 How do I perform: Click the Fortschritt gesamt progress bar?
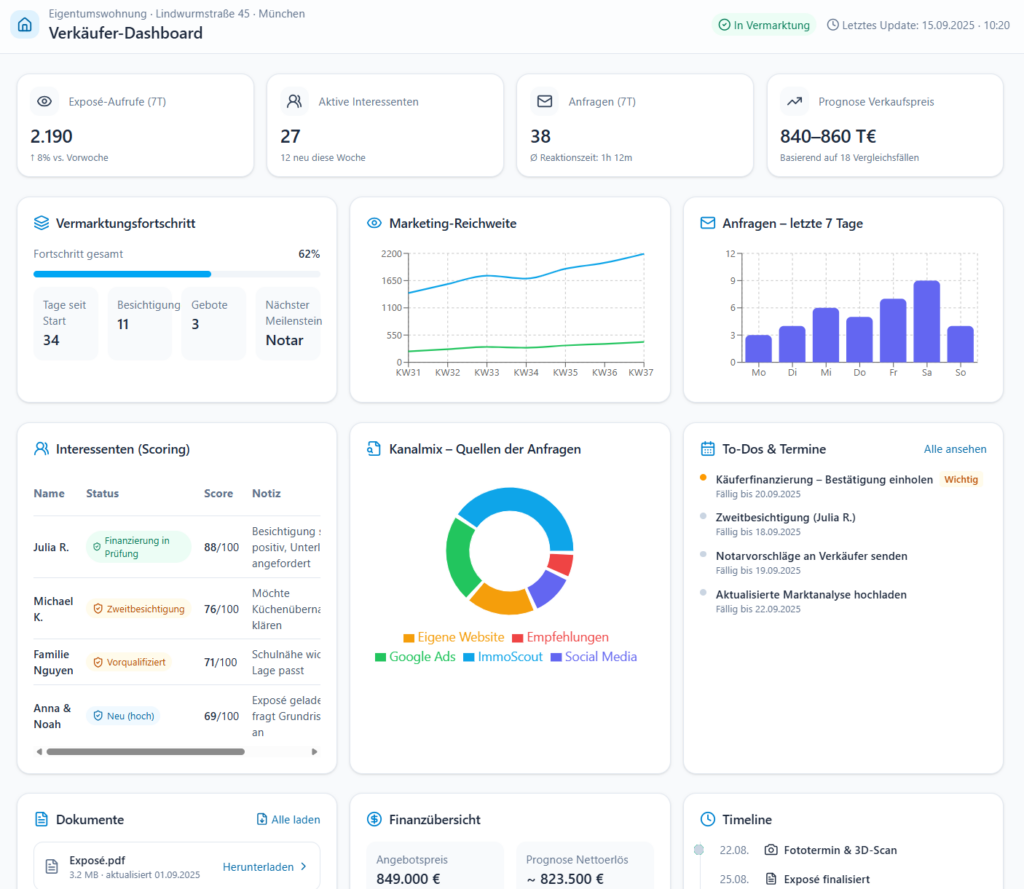177,273
